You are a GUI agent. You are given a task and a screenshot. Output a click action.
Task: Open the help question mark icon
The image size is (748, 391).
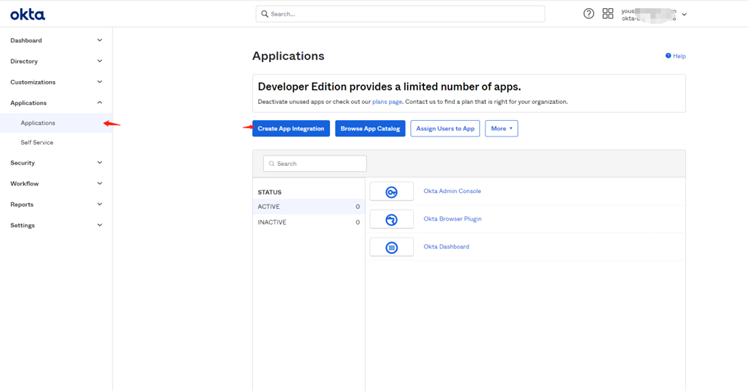(x=589, y=14)
